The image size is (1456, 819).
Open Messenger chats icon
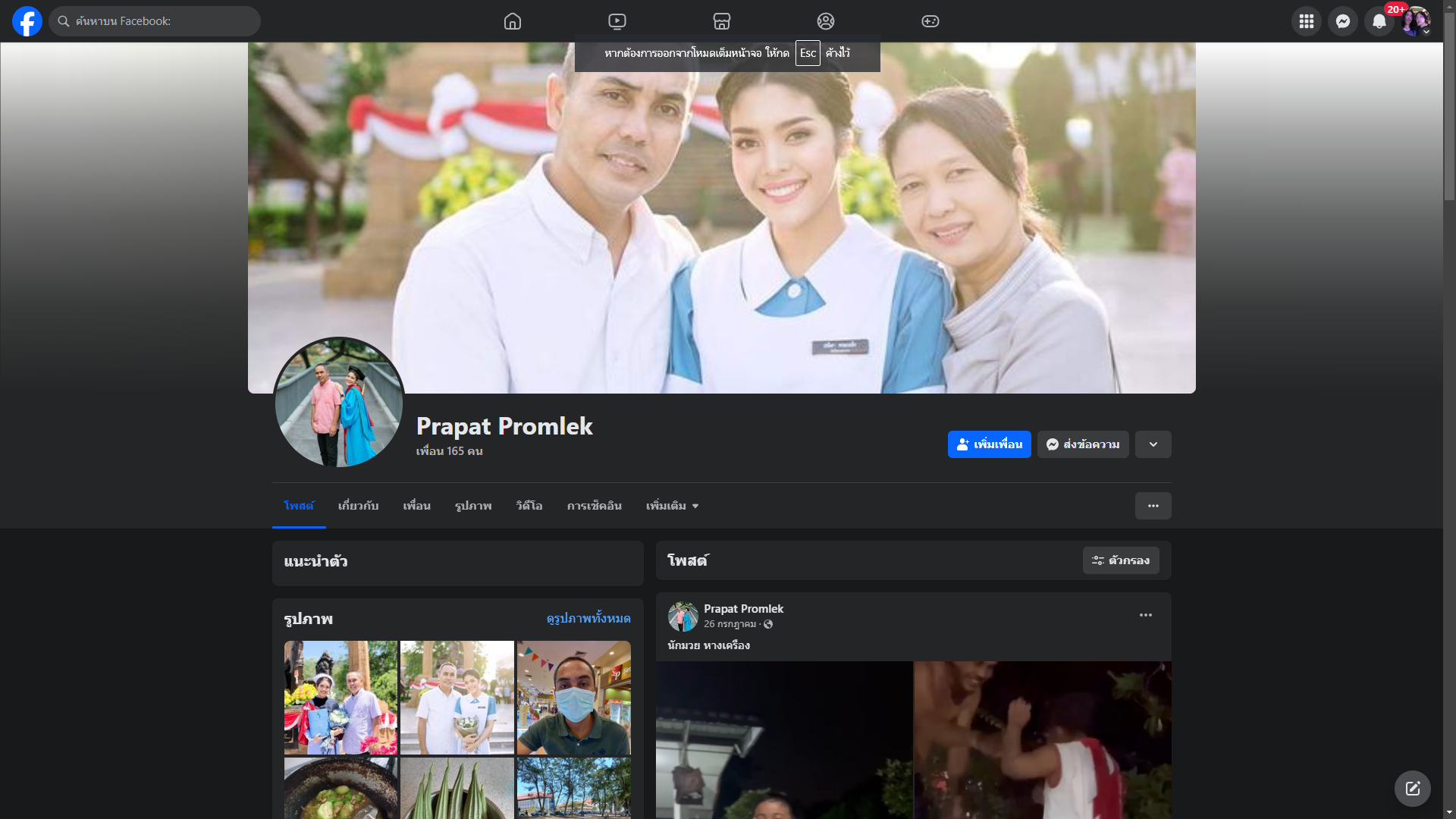(1342, 21)
